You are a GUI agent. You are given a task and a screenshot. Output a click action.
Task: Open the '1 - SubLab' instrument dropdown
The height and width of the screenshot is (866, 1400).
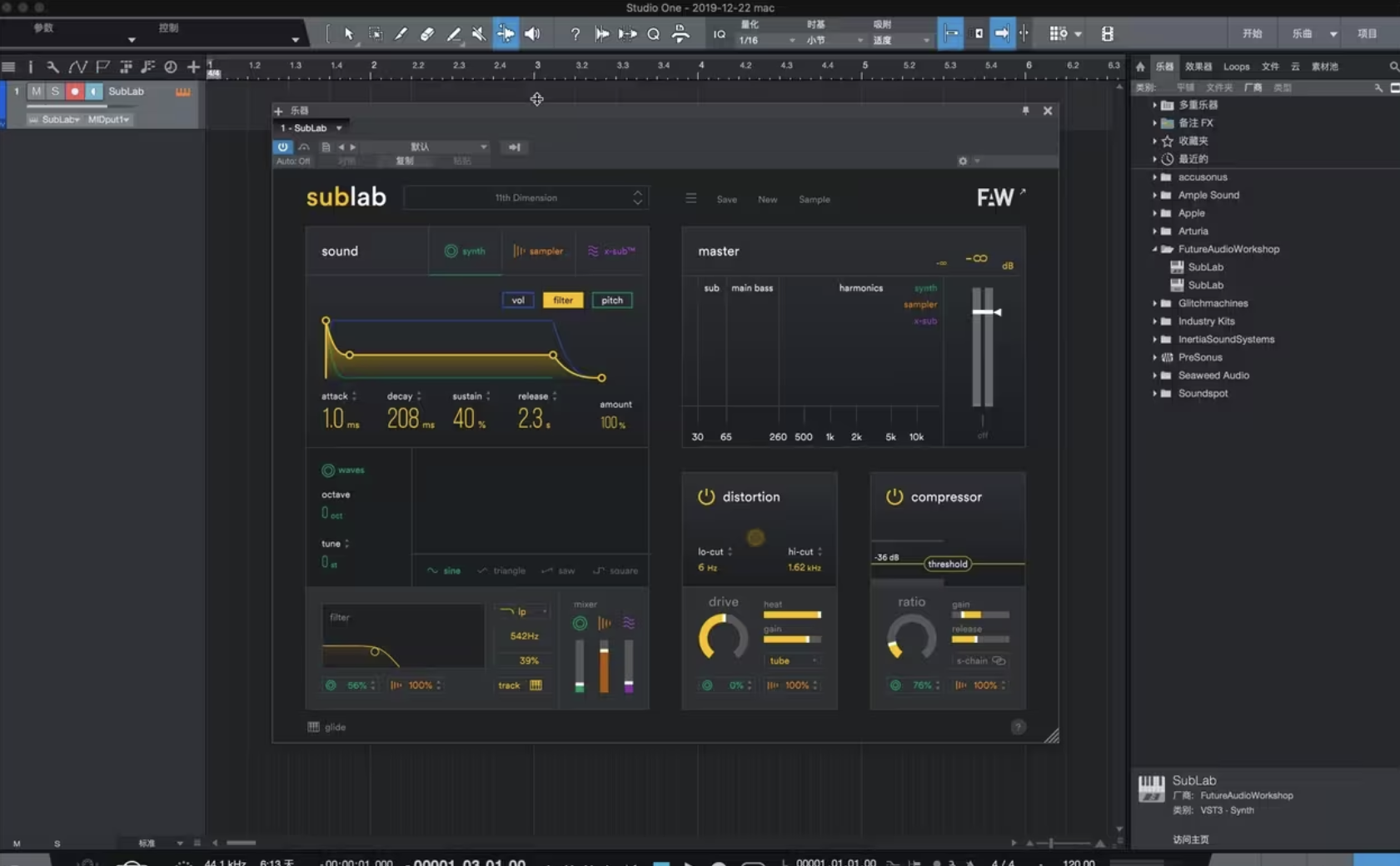[x=310, y=127]
